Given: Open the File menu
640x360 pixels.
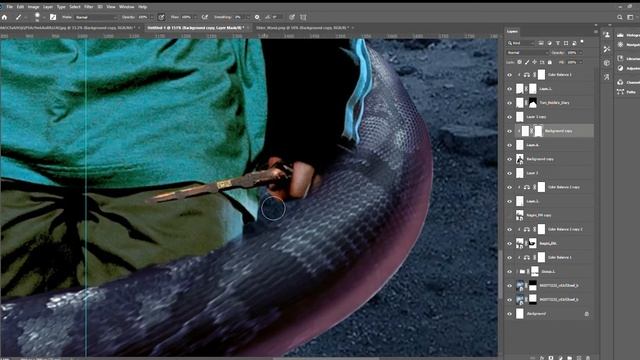Looking at the screenshot, I should 9,7.
